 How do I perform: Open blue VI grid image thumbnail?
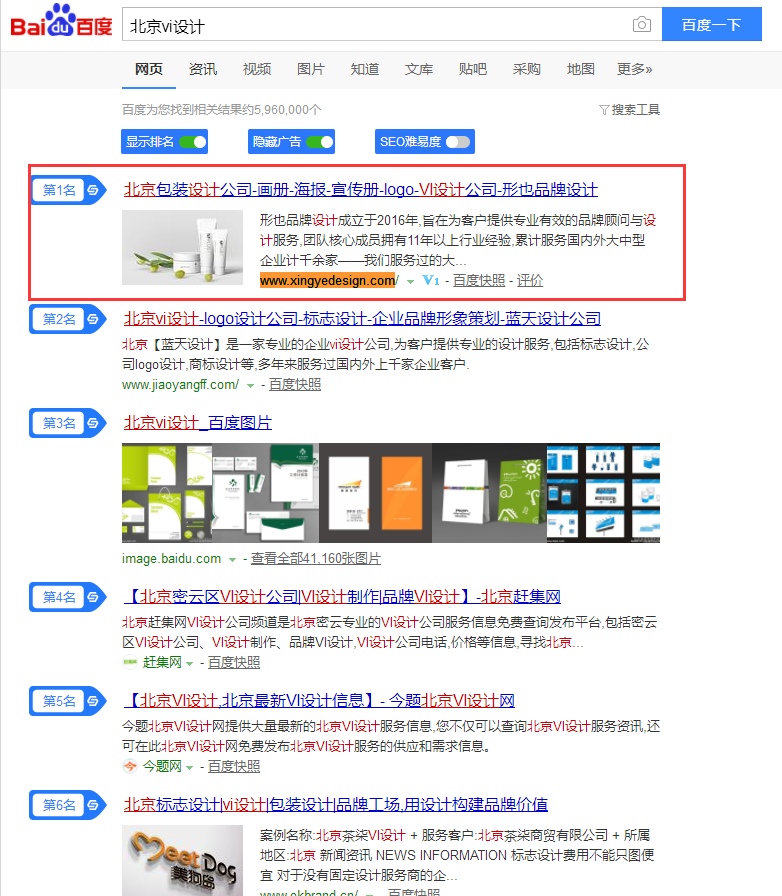604,493
